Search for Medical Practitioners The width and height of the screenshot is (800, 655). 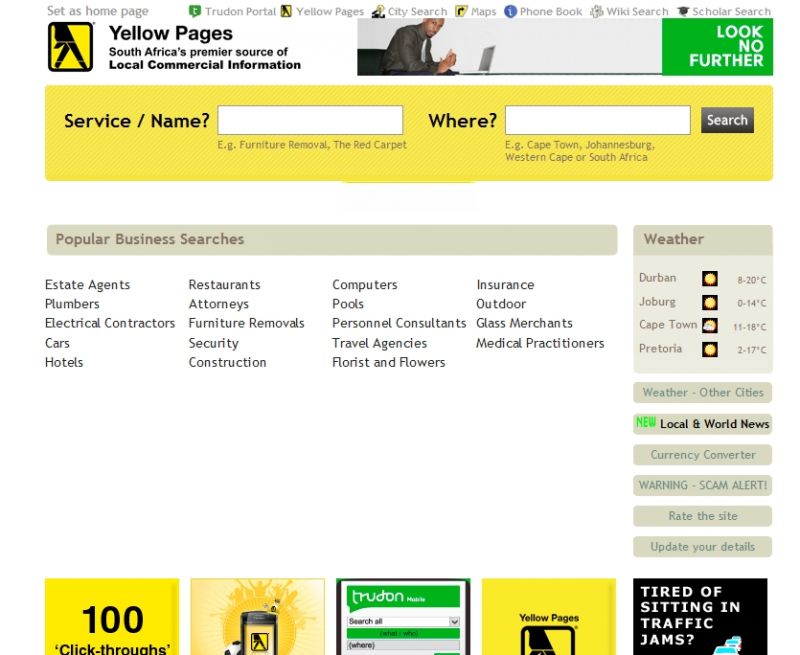(x=540, y=343)
